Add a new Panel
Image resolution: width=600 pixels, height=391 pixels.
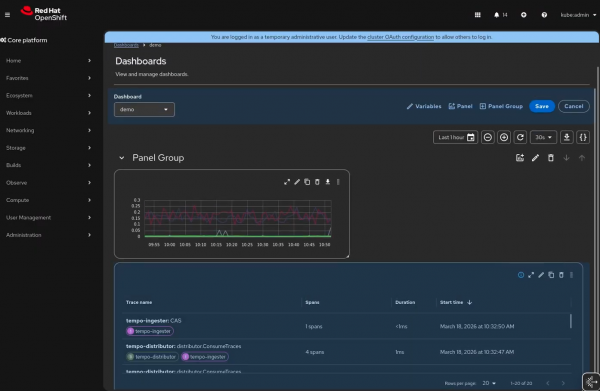point(461,106)
